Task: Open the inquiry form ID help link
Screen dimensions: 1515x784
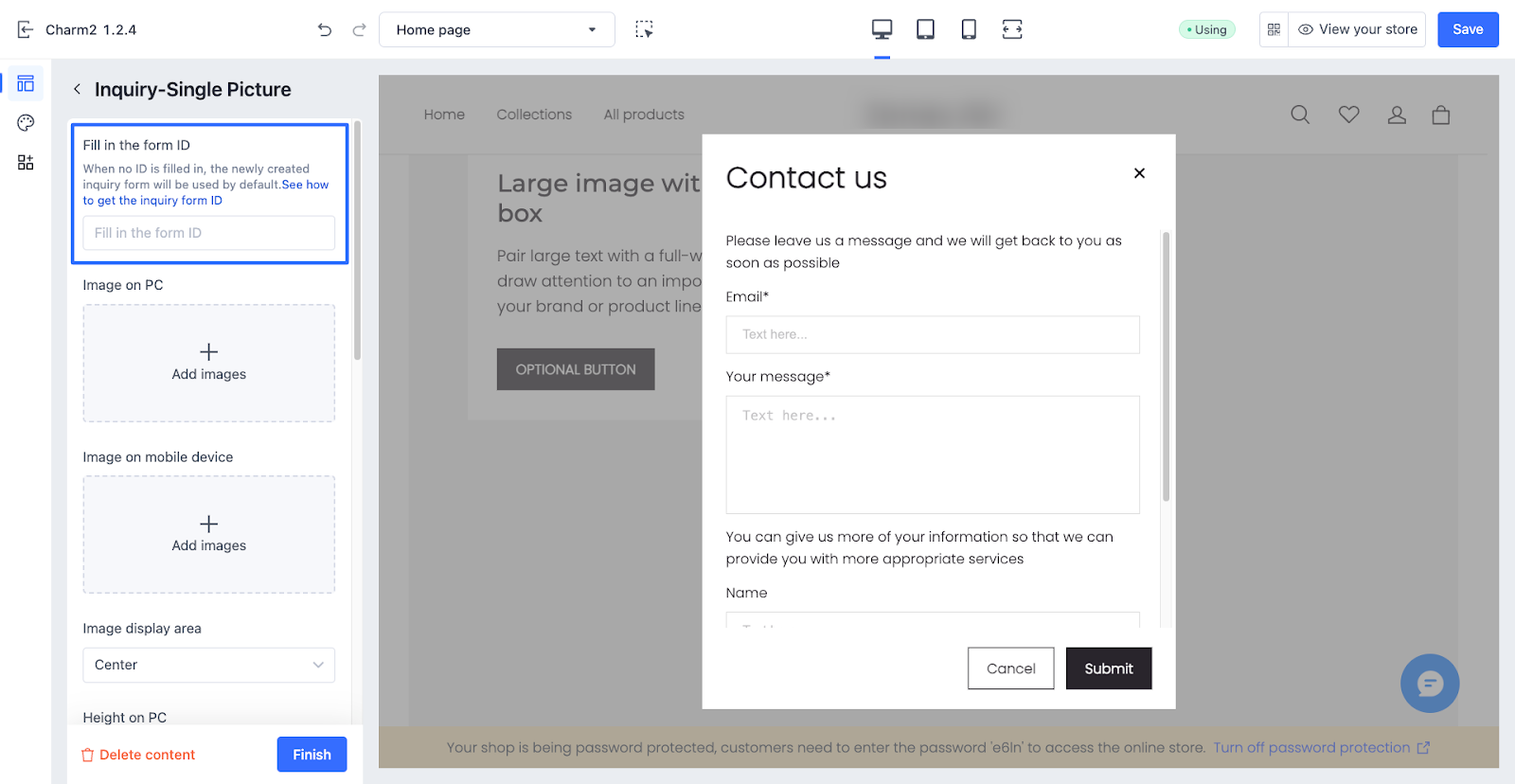Action: coord(205,192)
